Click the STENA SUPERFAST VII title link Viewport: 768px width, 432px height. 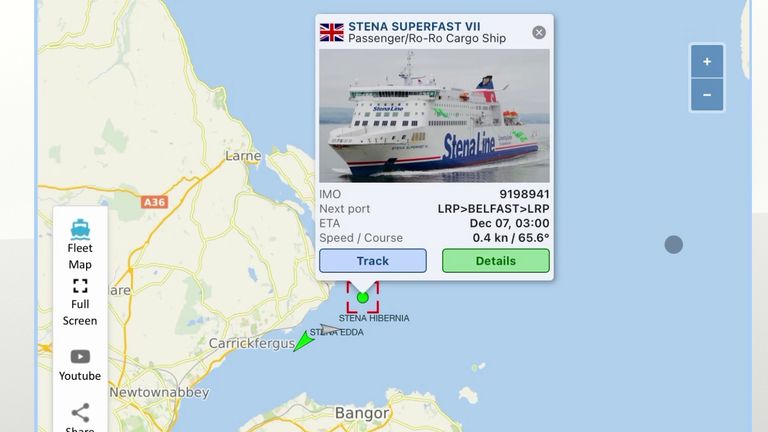(414, 26)
